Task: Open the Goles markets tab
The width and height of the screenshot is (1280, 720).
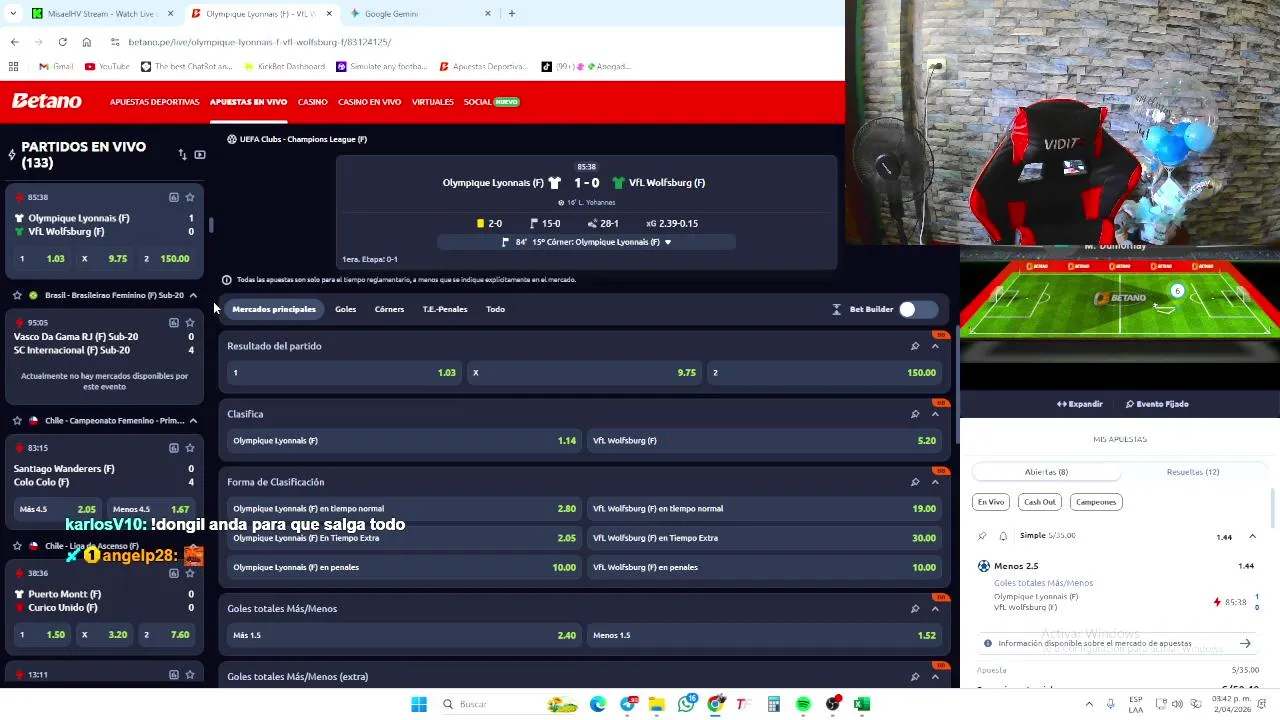Action: [345, 309]
